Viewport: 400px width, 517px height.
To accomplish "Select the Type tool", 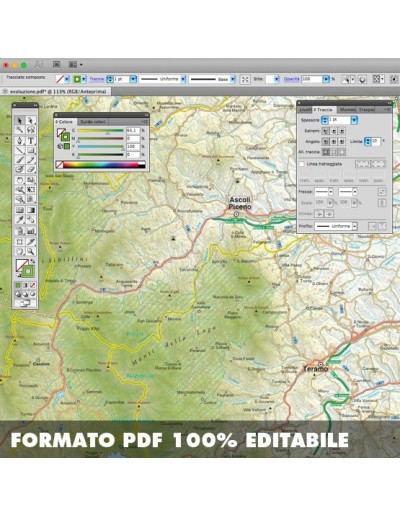I will coord(31,140).
